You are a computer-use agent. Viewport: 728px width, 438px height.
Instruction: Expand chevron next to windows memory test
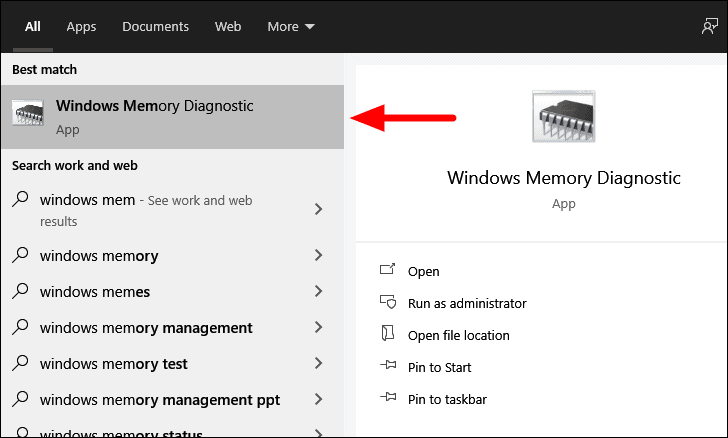point(318,363)
